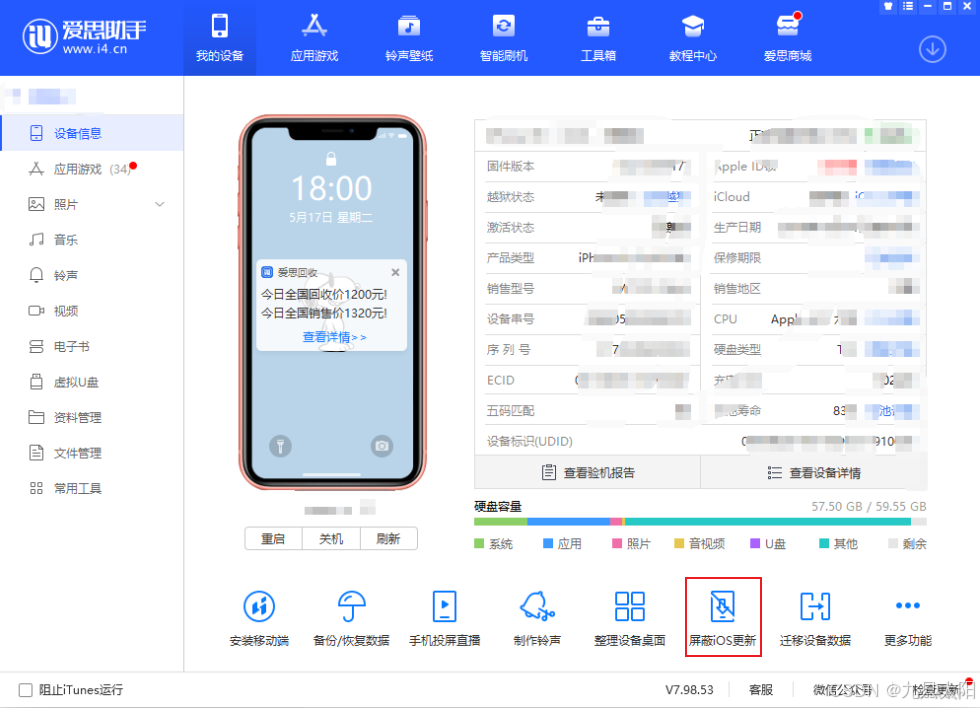Click U盘 purple legend swatch
980x708 pixels.
tap(755, 544)
